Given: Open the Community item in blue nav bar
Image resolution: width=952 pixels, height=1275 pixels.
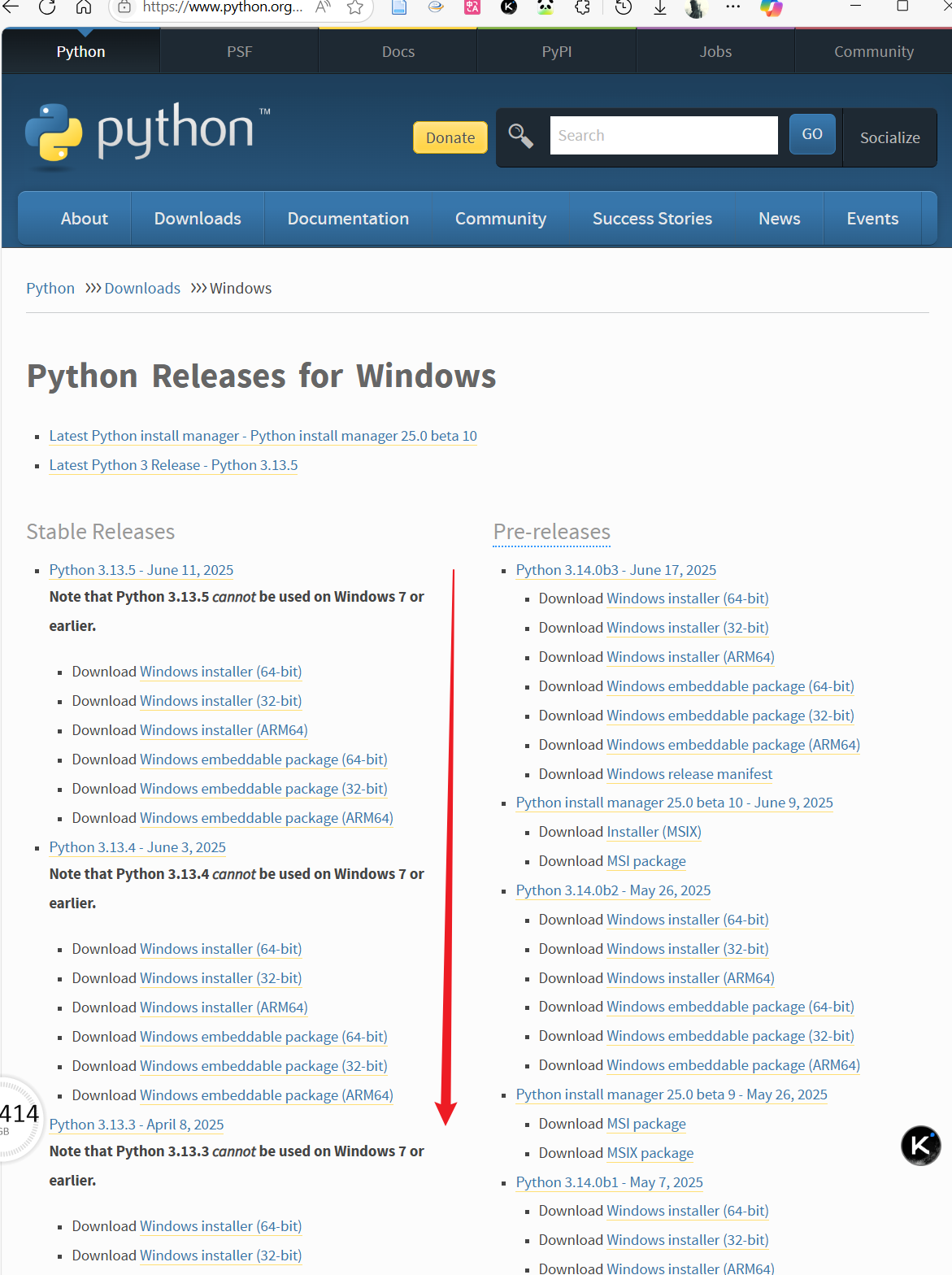Looking at the screenshot, I should pyautogui.click(x=501, y=219).
